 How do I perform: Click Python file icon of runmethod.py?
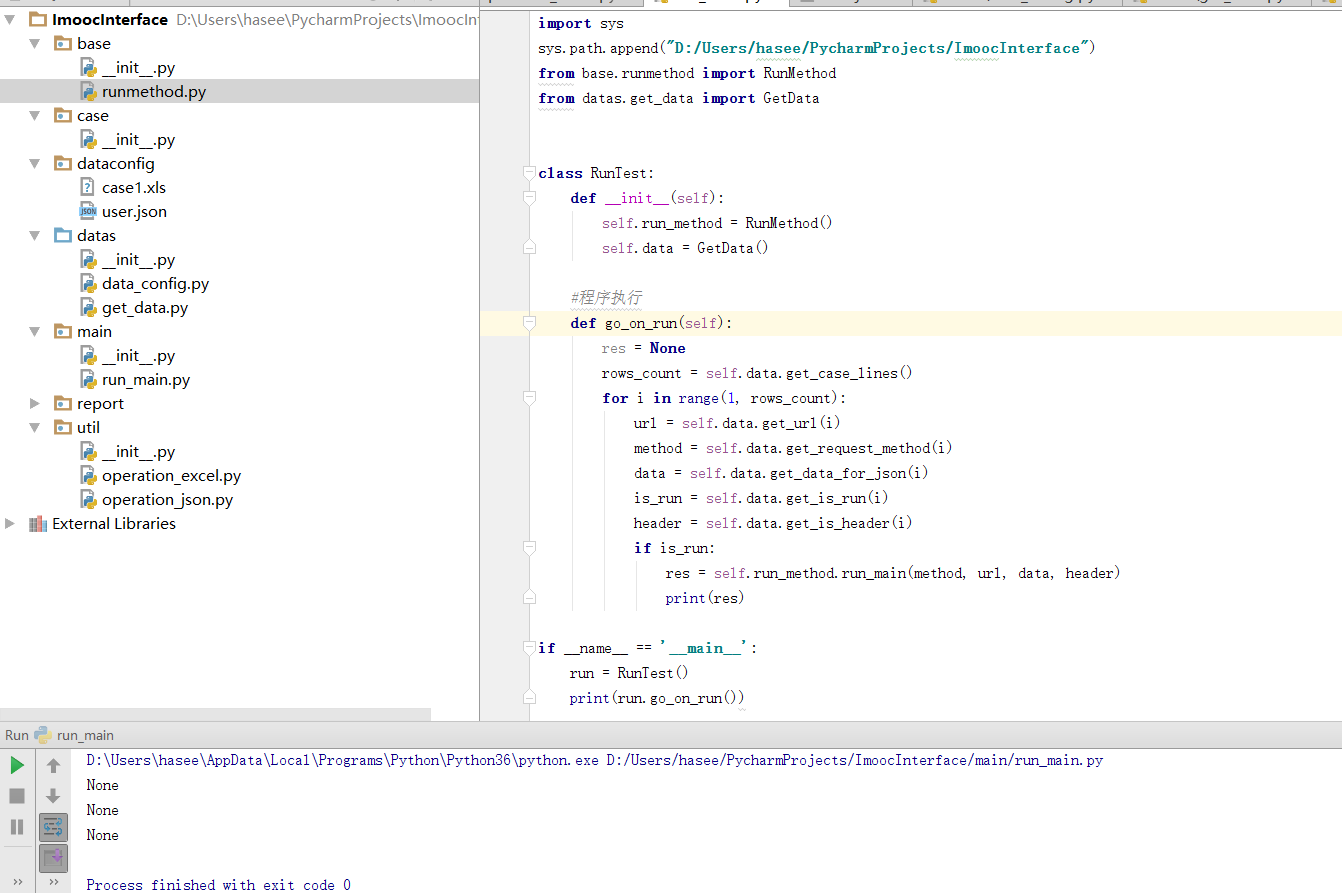pyautogui.click(x=88, y=92)
